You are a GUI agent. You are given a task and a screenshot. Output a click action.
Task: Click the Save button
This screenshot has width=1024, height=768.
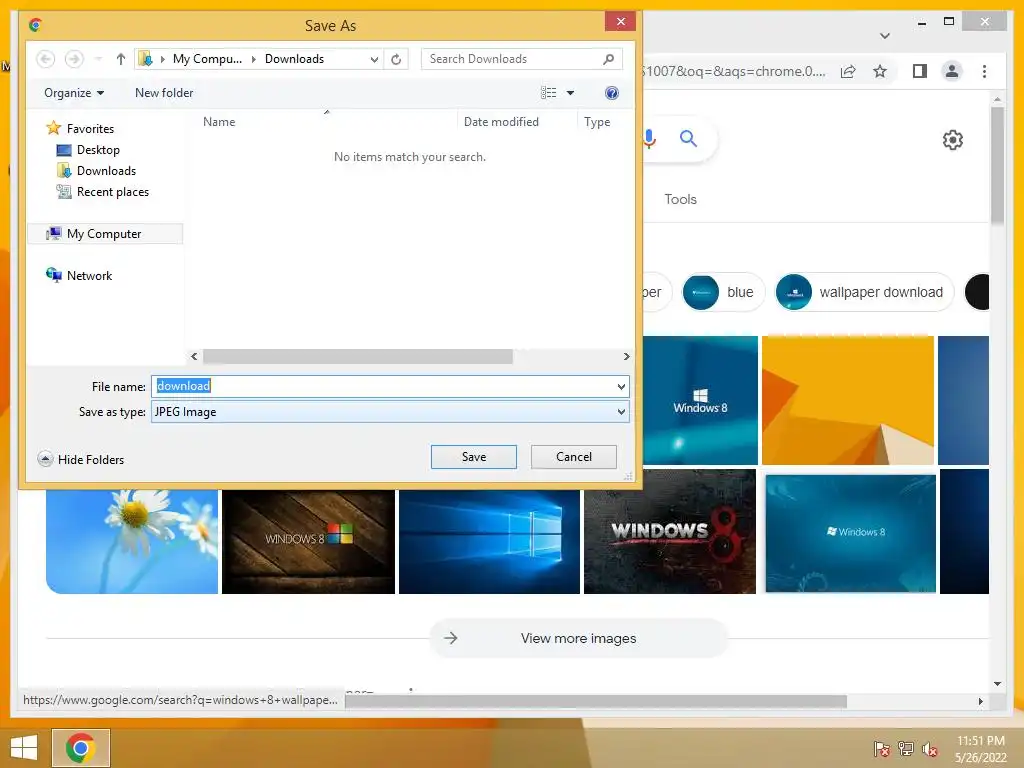point(473,457)
